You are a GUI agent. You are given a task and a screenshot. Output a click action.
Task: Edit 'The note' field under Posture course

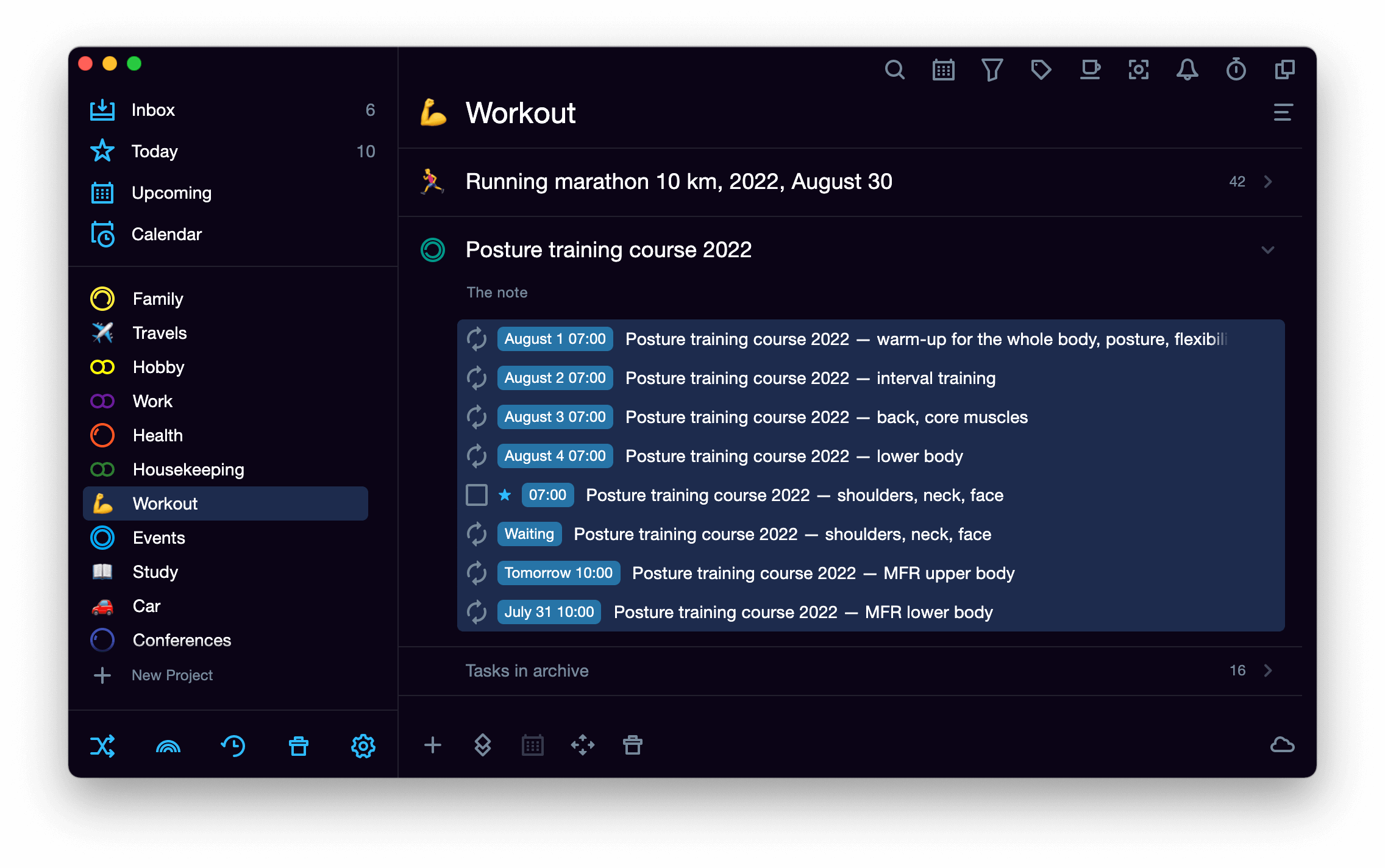tap(497, 293)
